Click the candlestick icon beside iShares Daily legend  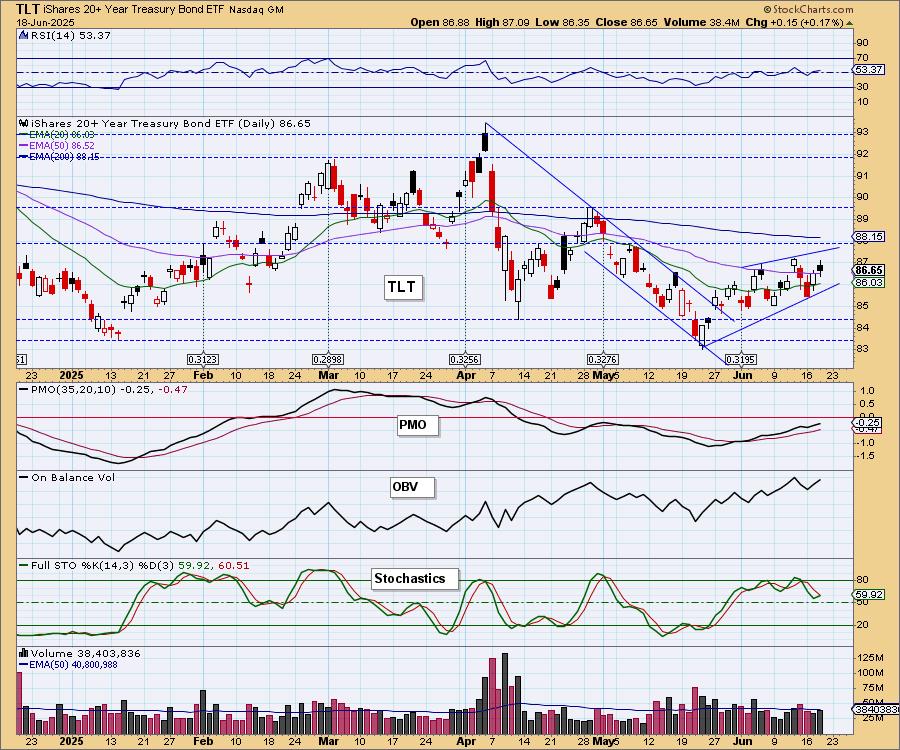tap(24, 123)
